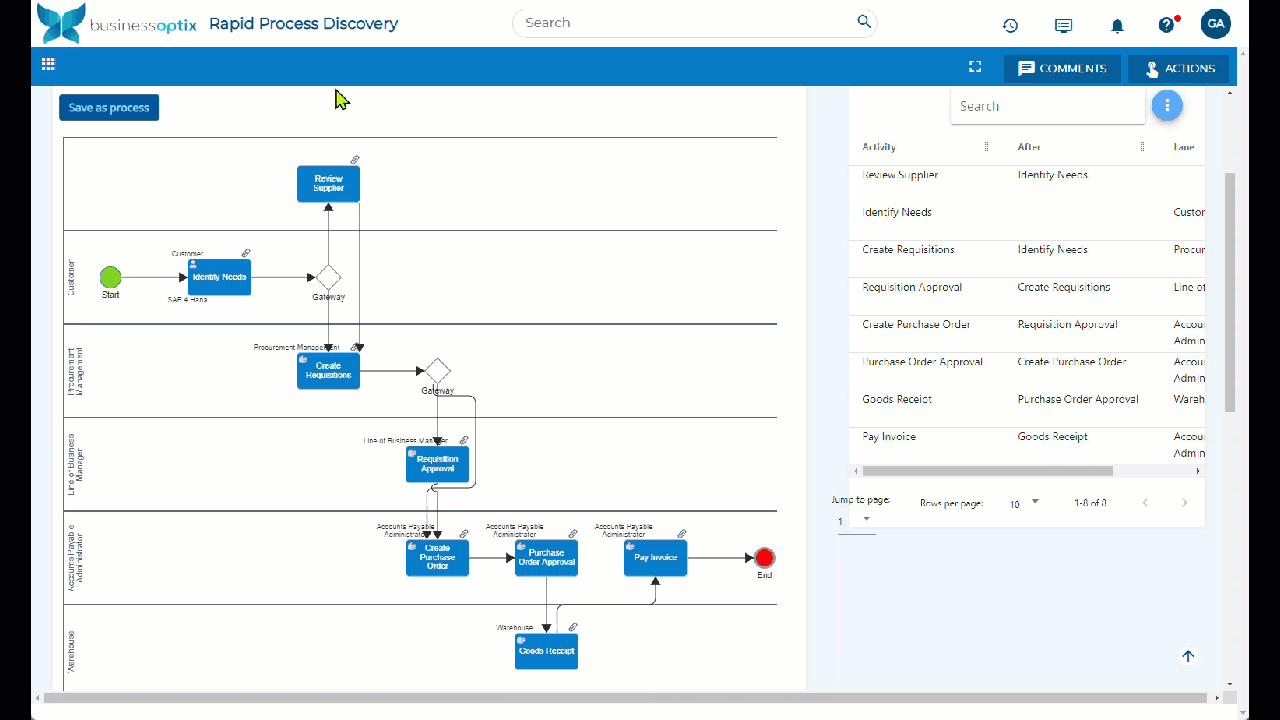Open Activity column menu handle
The image size is (1280, 720).
tap(986, 147)
